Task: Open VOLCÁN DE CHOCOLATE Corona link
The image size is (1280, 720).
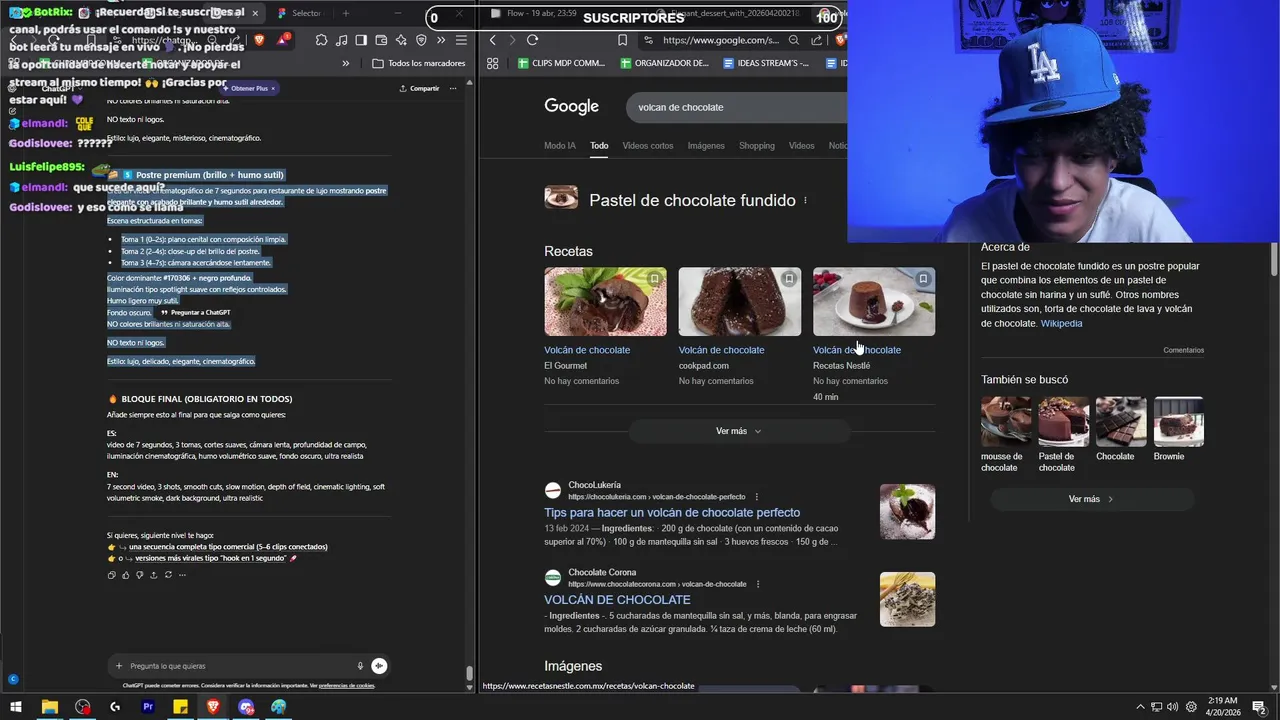Action: pyautogui.click(x=617, y=600)
